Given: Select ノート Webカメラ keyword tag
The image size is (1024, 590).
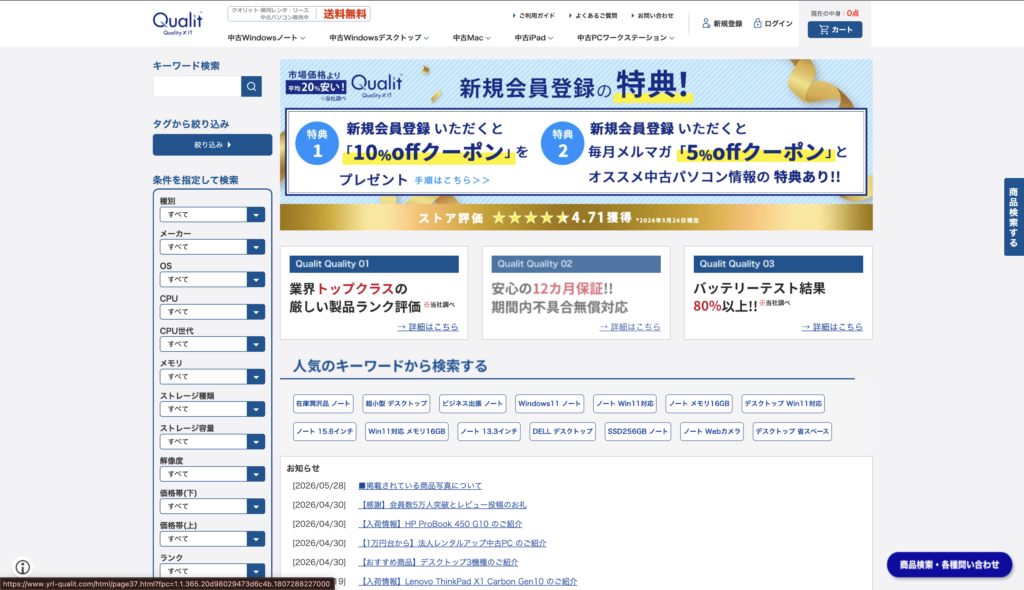Looking at the screenshot, I should tap(712, 432).
